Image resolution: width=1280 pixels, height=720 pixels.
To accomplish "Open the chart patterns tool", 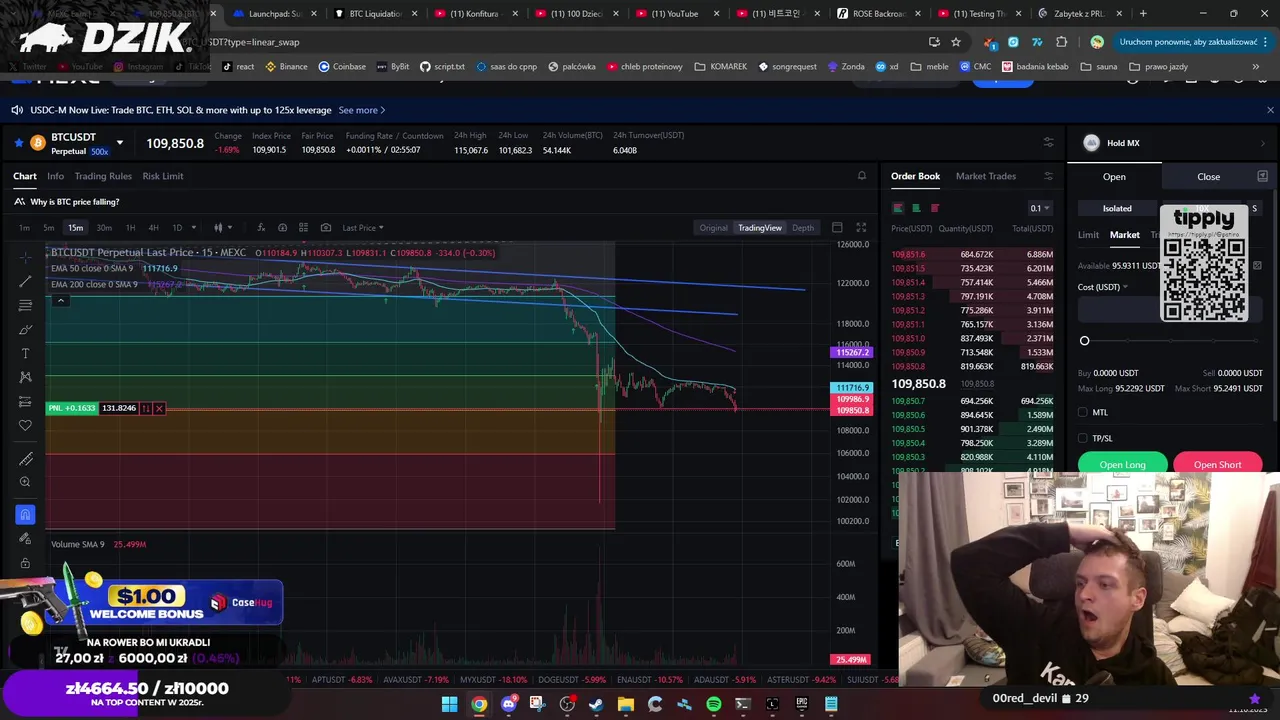I will pyautogui.click(x=25, y=377).
